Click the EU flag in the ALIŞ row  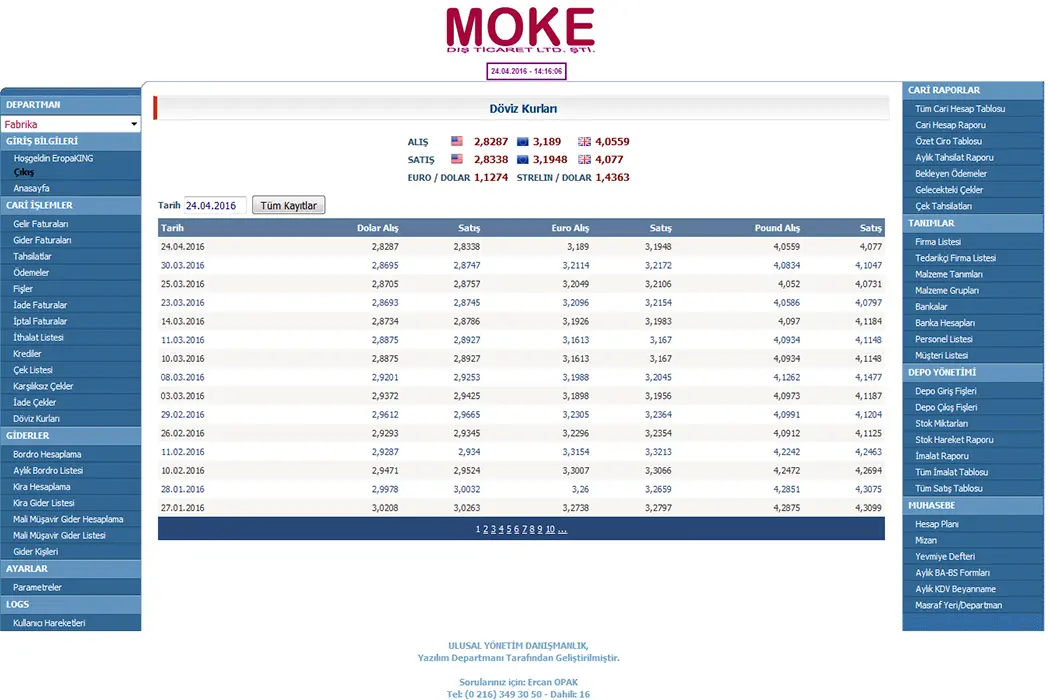click(523, 142)
